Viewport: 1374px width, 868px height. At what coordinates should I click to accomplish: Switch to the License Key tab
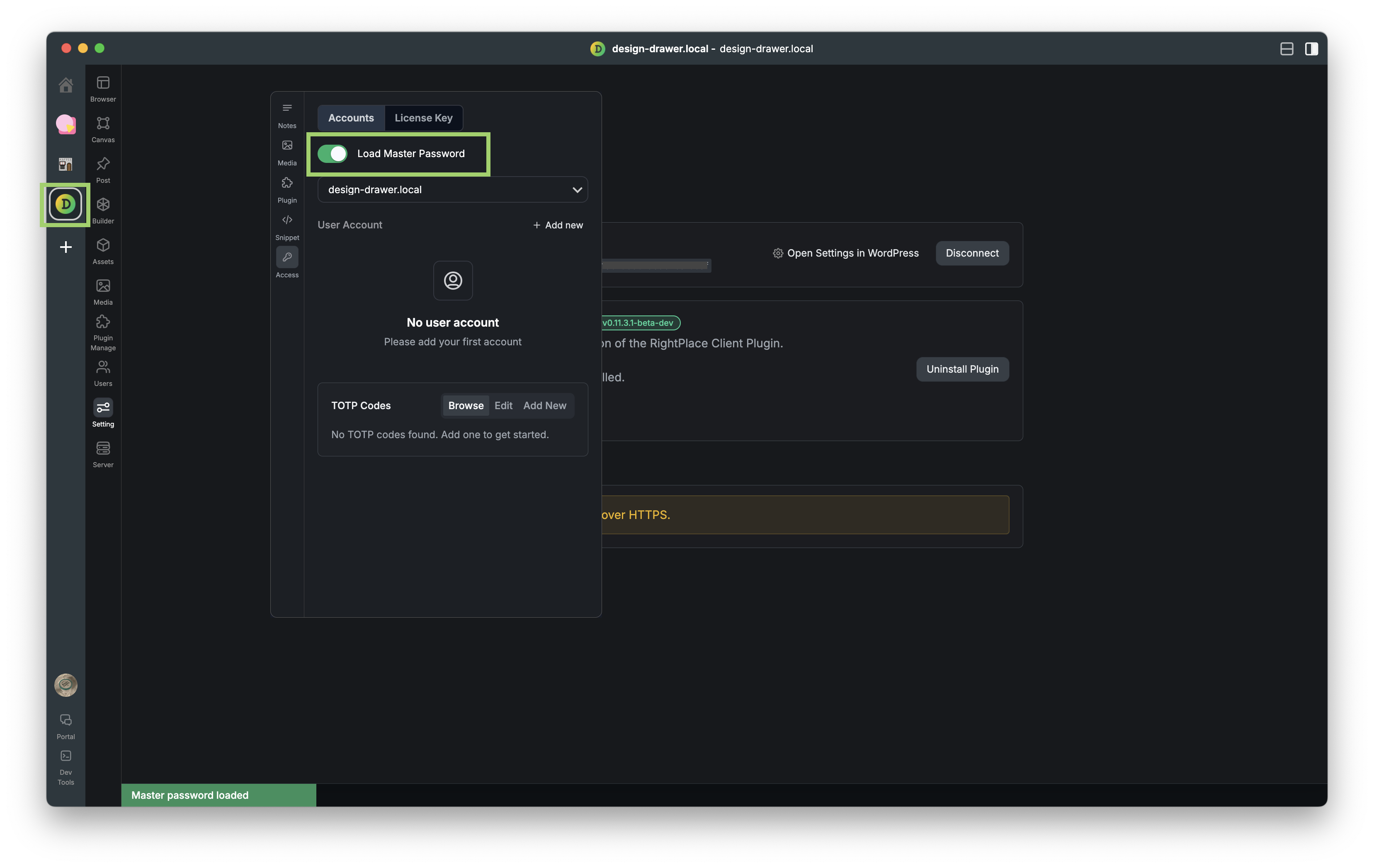click(x=423, y=118)
